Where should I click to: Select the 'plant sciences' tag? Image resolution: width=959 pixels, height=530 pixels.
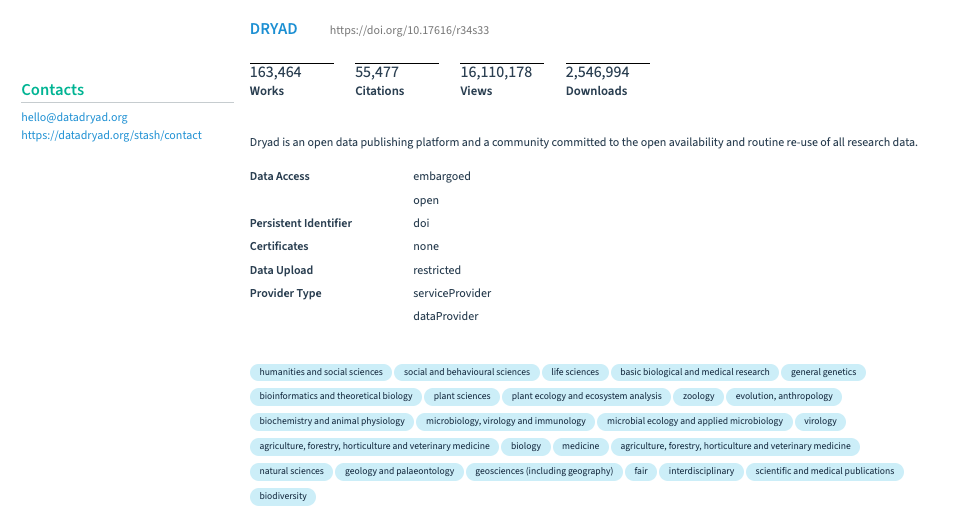(462, 396)
